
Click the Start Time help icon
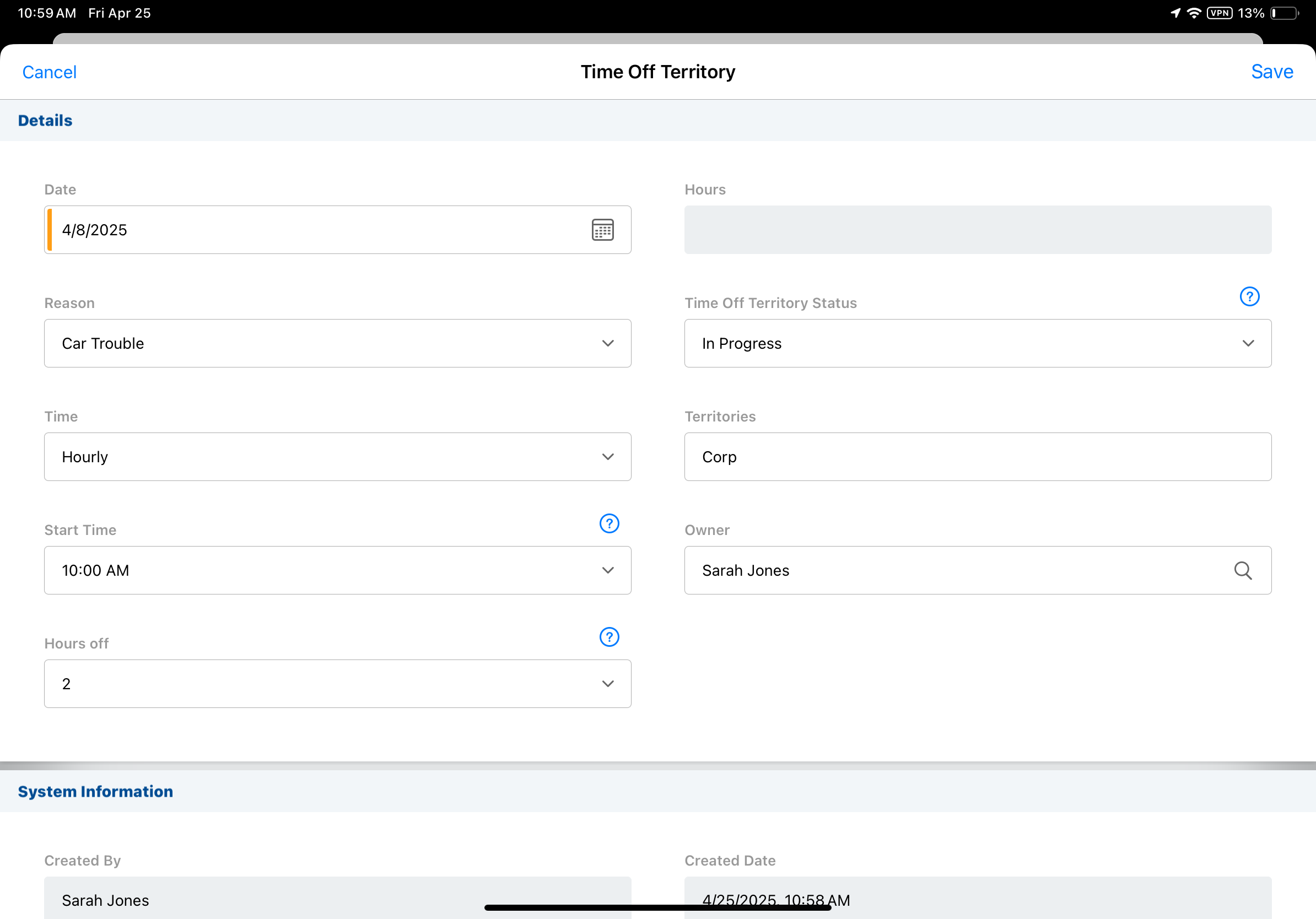pos(609,523)
